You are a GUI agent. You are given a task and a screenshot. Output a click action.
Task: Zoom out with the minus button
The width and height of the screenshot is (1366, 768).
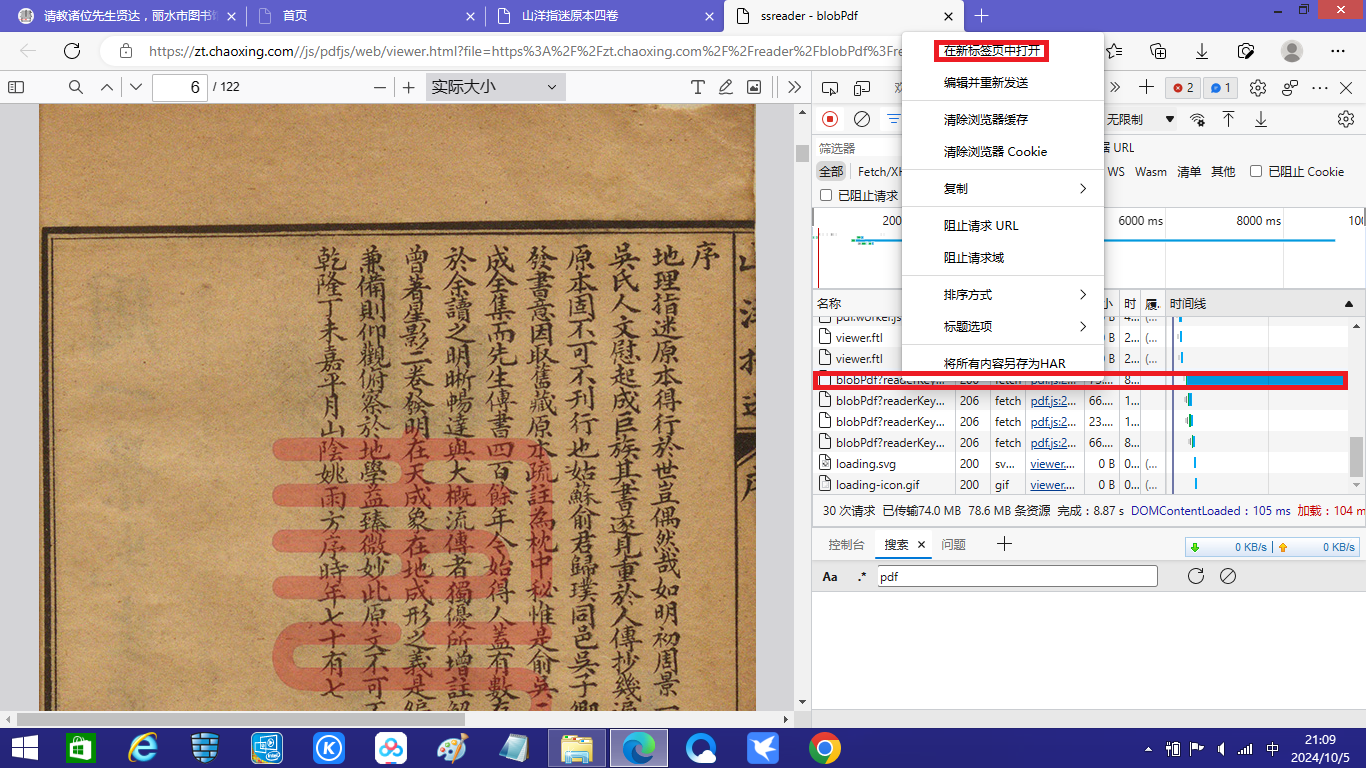[x=380, y=87]
